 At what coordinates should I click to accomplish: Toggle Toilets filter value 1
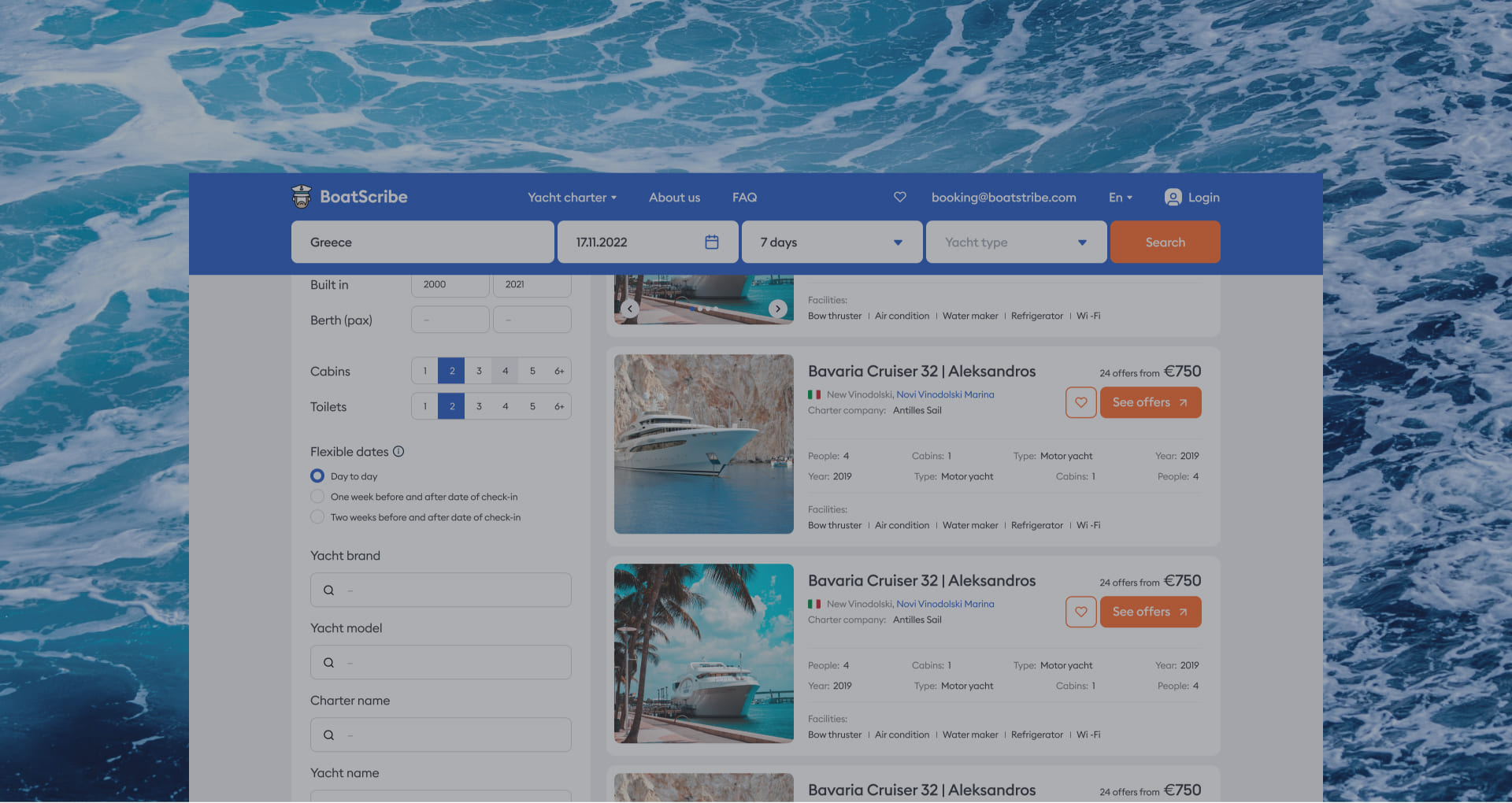tap(425, 406)
